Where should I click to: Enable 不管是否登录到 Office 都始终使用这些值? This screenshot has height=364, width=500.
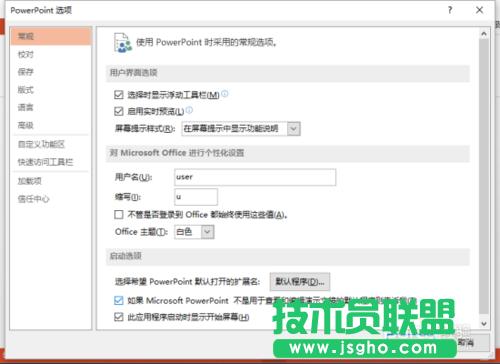[x=119, y=214]
